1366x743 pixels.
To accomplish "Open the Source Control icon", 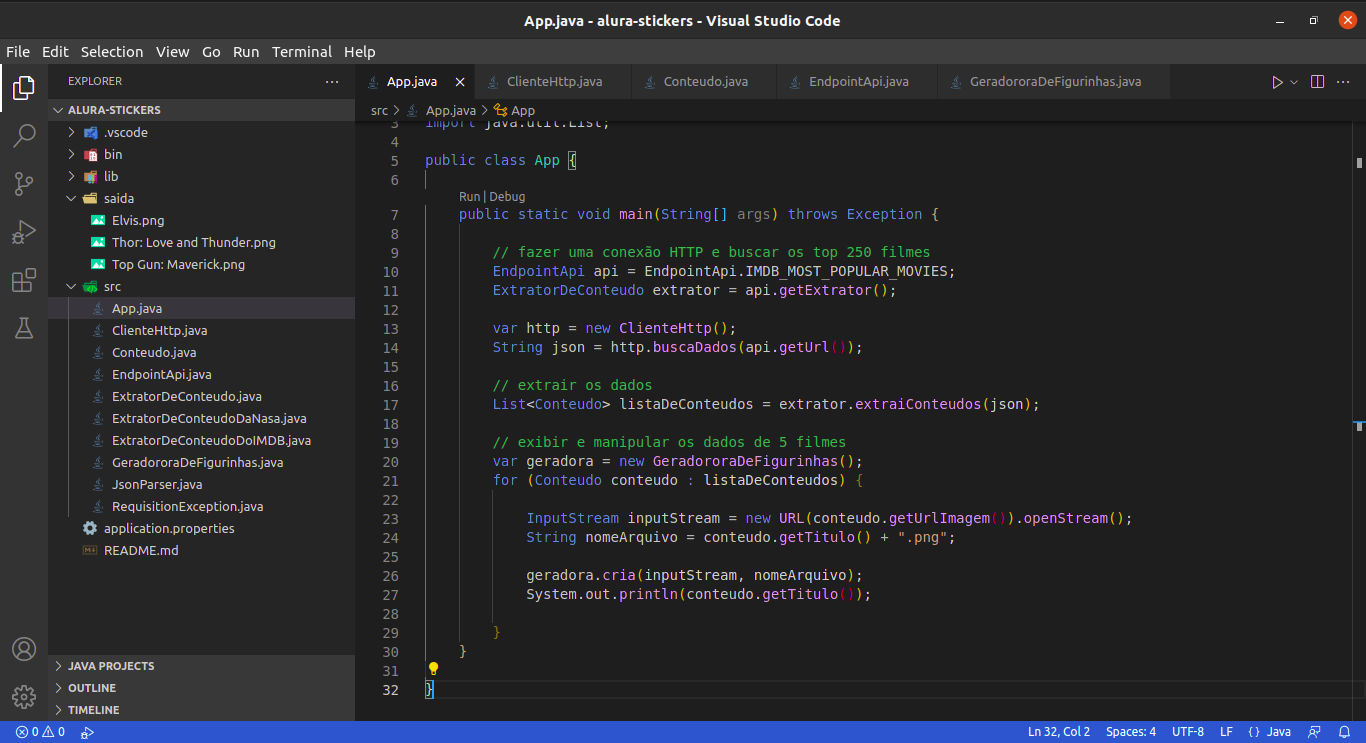I will click(24, 183).
